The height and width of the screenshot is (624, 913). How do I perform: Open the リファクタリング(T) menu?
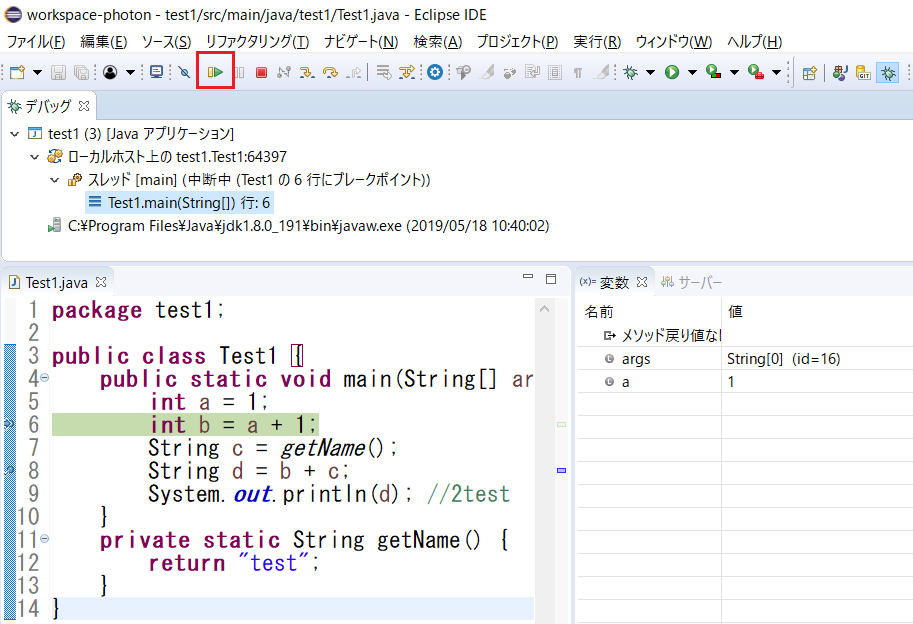pyautogui.click(x=257, y=42)
